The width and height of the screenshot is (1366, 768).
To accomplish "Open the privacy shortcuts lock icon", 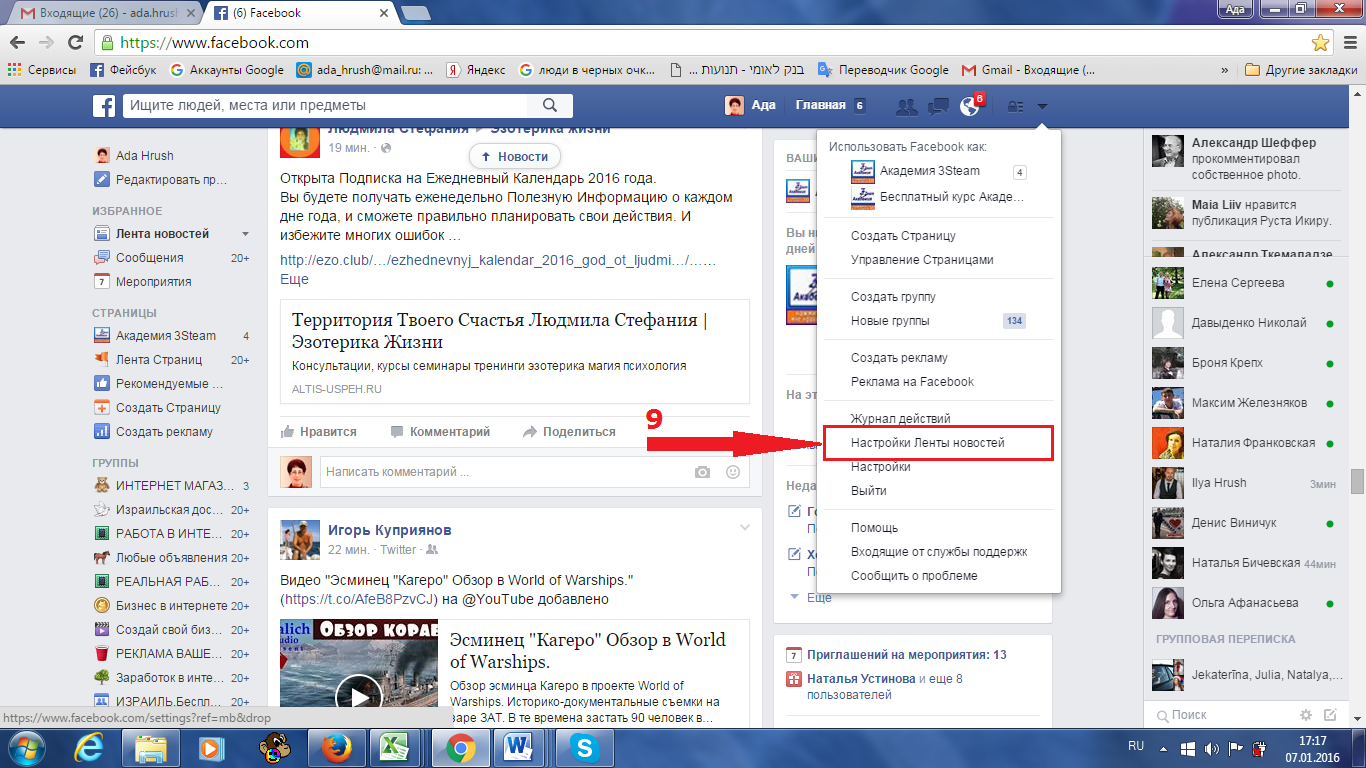I will pos(1015,106).
